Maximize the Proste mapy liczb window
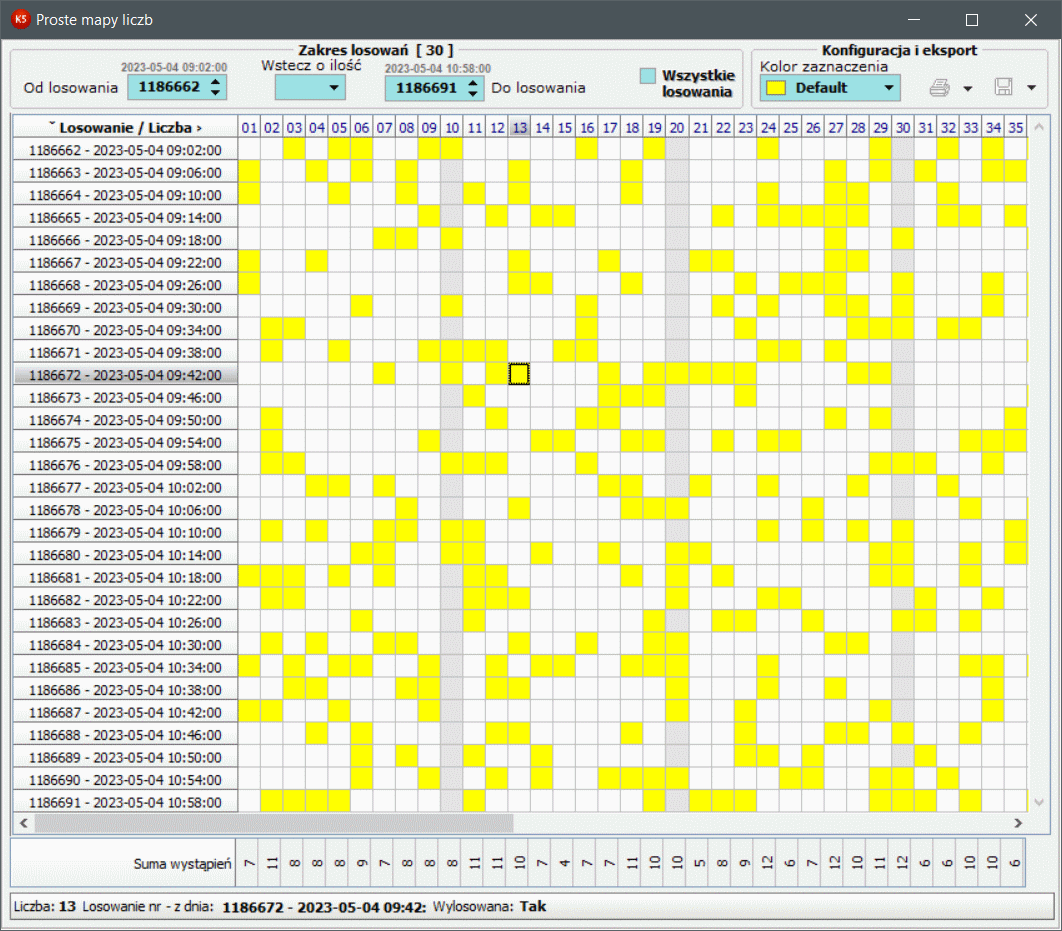1062x931 pixels. [x=971, y=20]
